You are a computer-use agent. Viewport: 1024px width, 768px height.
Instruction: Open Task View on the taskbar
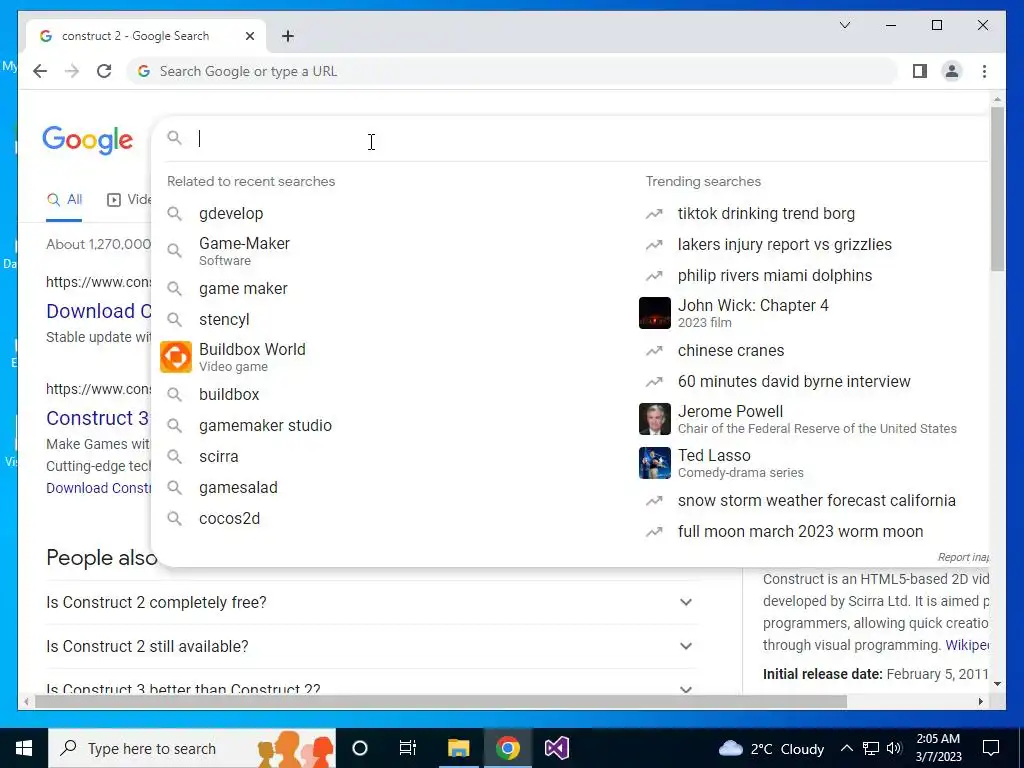pyautogui.click(x=408, y=748)
